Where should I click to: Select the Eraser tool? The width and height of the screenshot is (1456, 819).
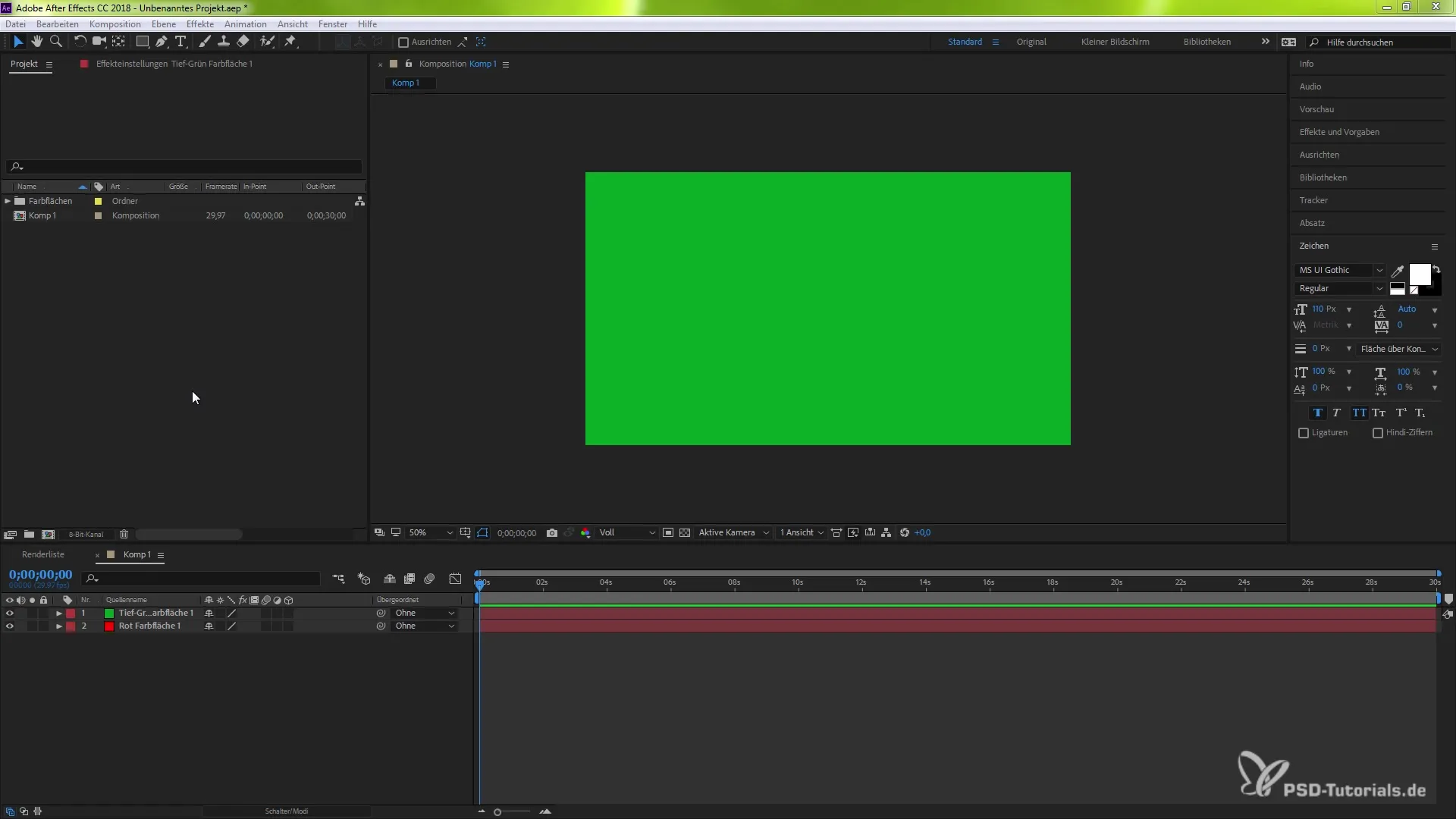[243, 42]
